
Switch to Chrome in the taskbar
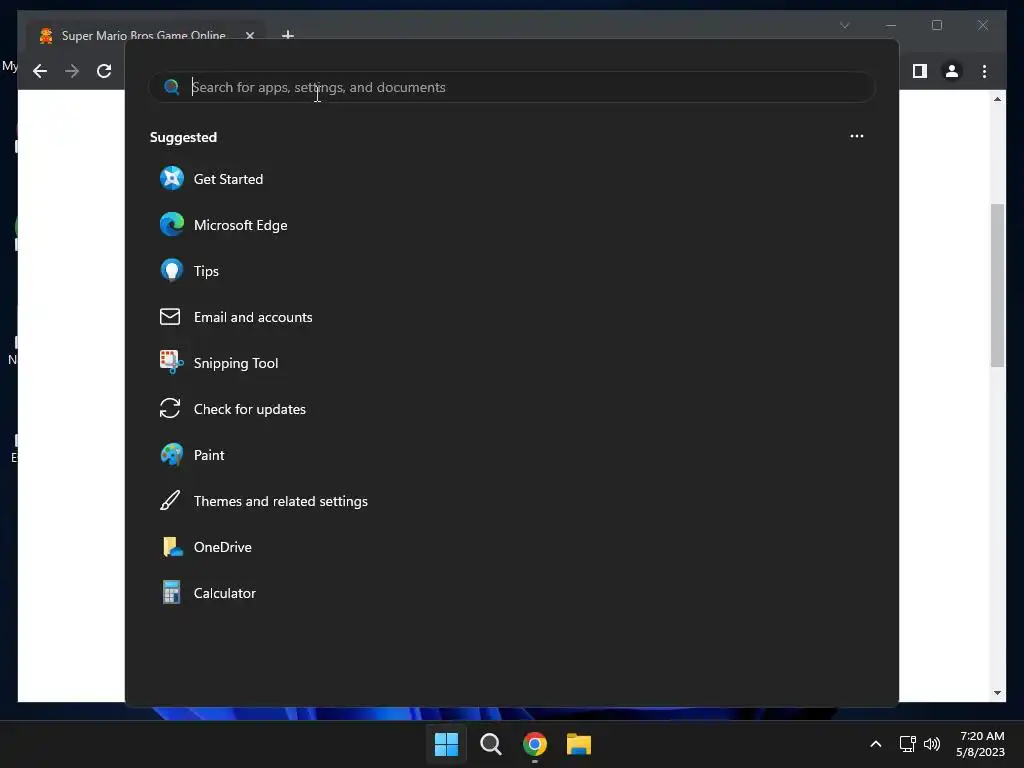tap(534, 744)
